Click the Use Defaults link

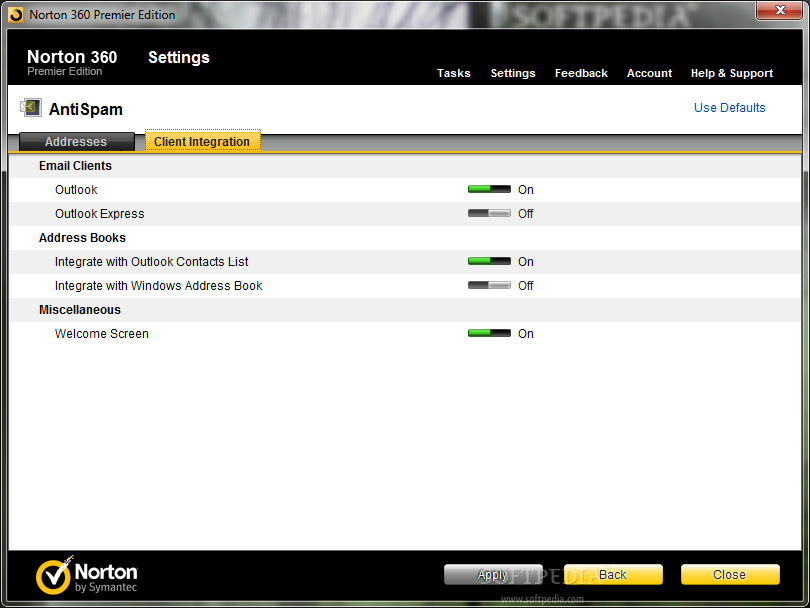click(729, 107)
